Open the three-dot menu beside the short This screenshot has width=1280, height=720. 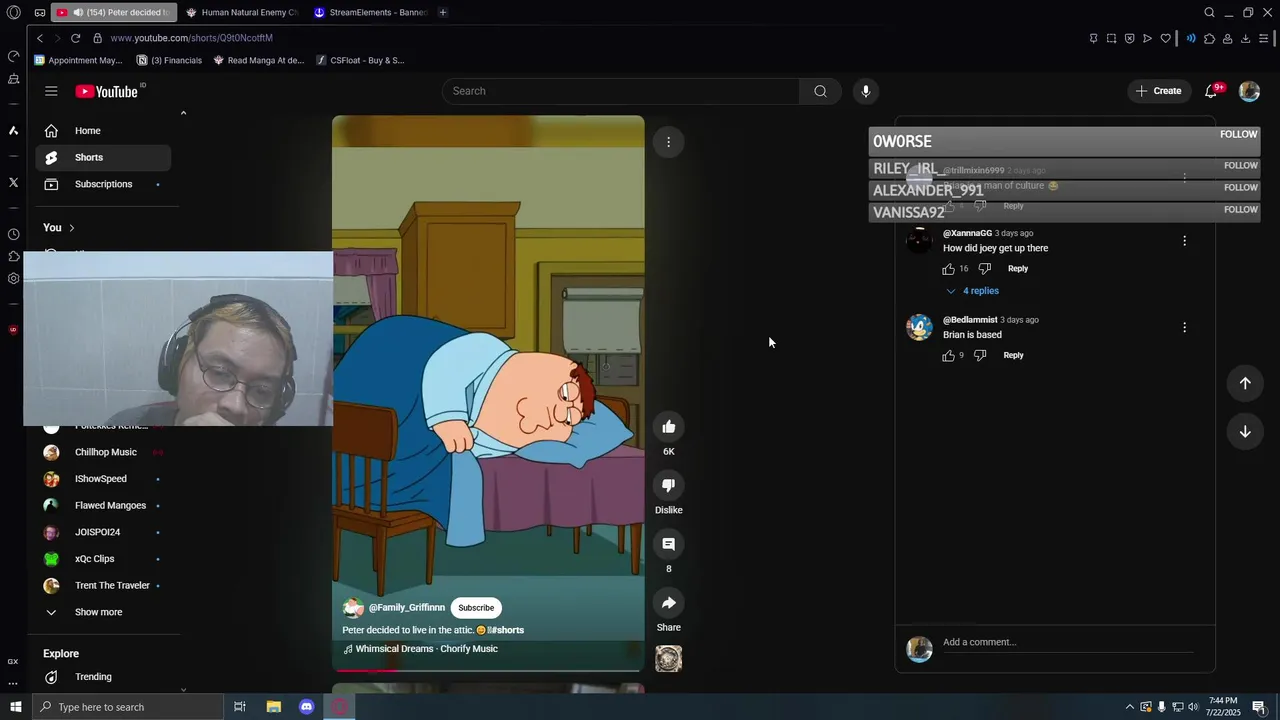point(669,142)
